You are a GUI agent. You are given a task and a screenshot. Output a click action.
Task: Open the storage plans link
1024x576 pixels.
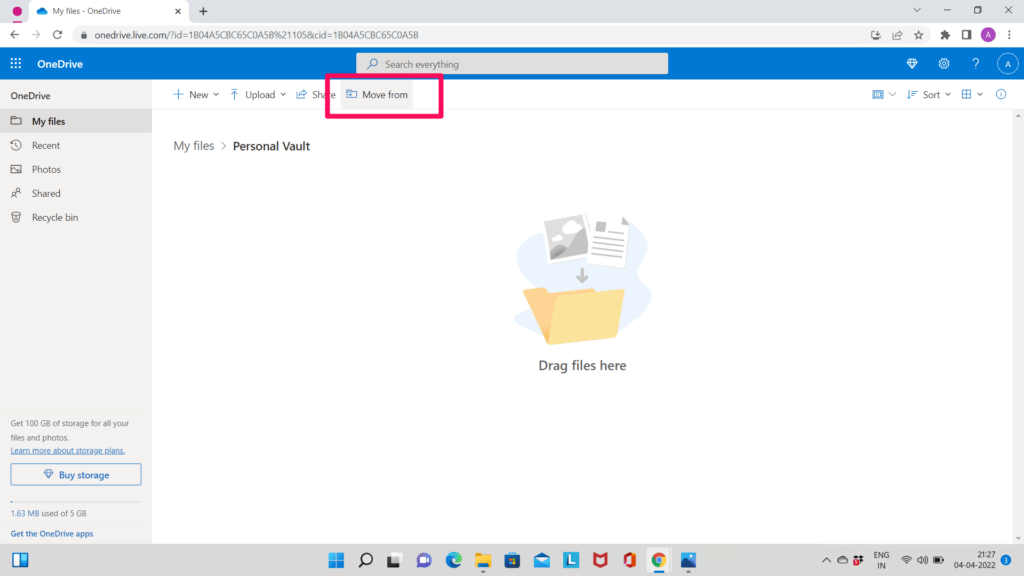coord(67,450)
